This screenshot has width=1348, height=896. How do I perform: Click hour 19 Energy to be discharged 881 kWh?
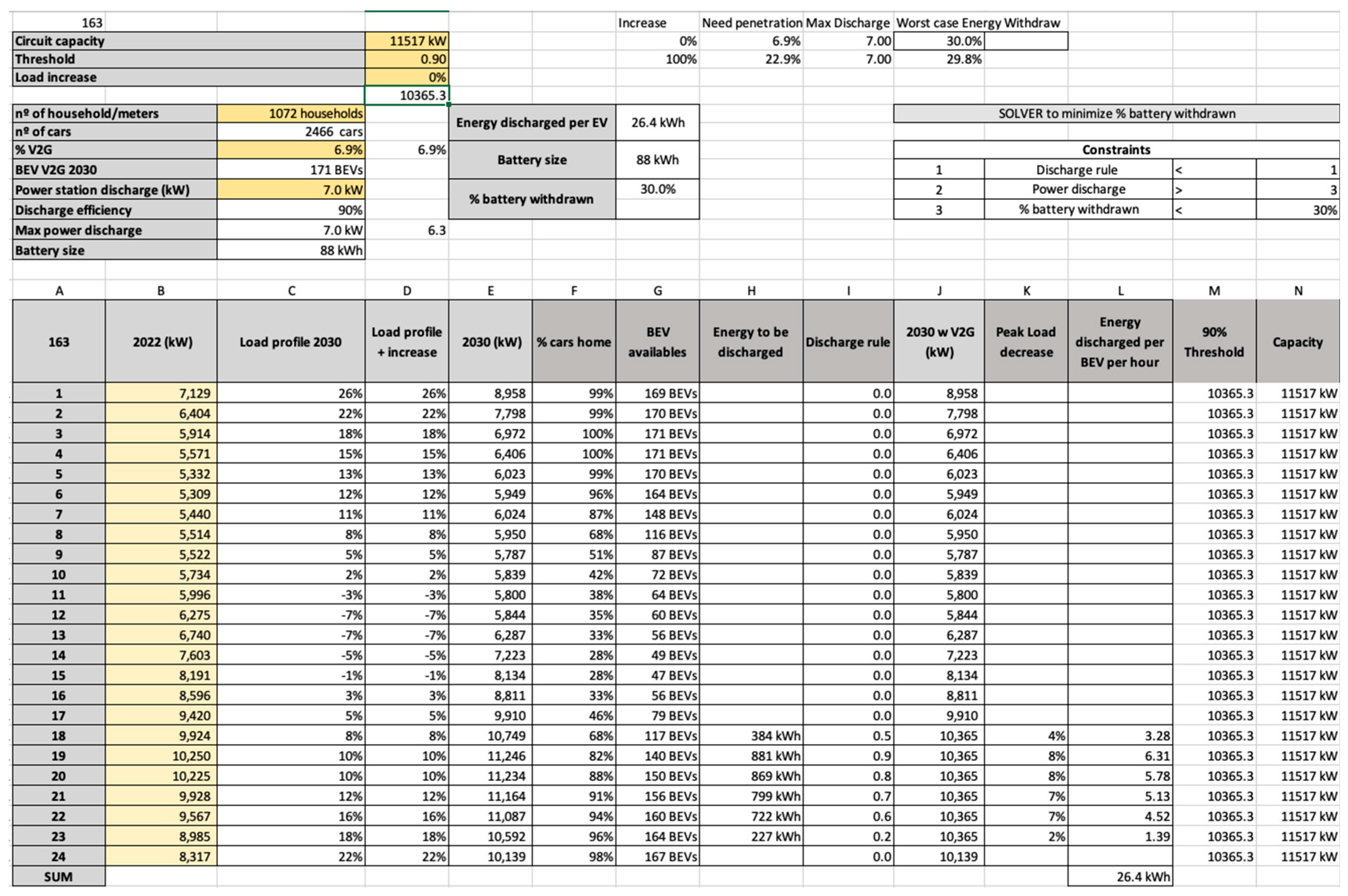tap(751, 756)
